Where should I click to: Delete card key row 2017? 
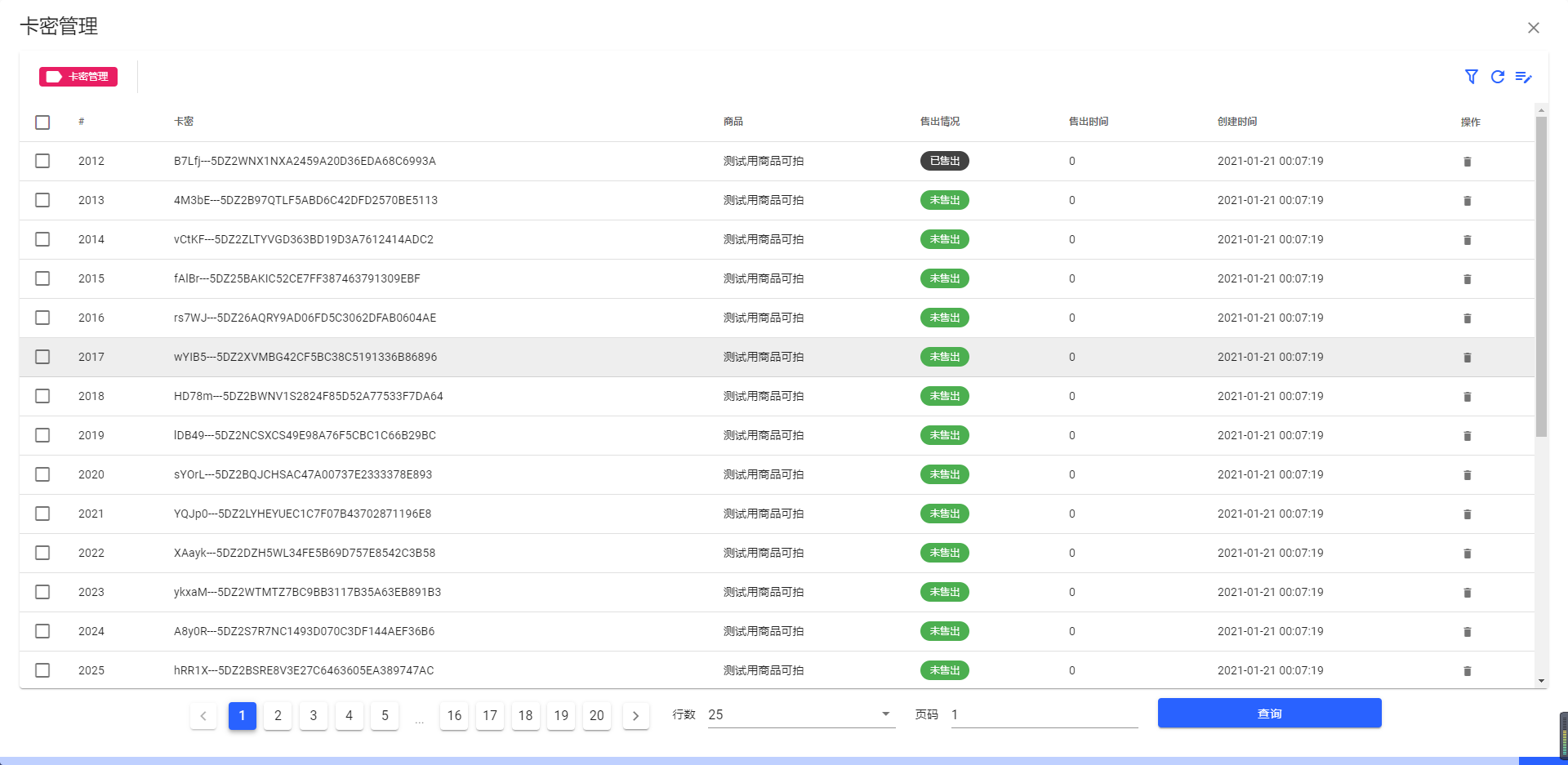1468,358
